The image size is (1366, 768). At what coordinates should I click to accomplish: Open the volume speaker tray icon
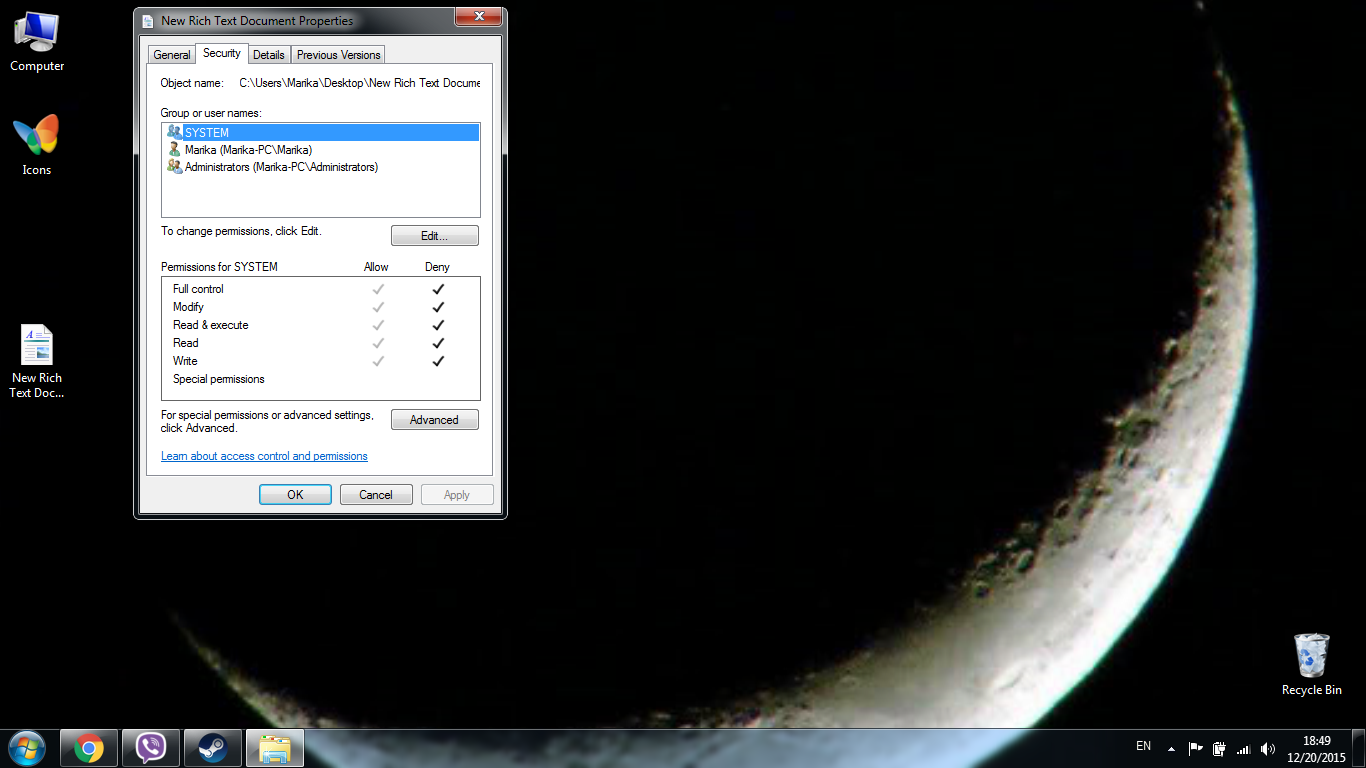pyautogui.click(x=1268, y=748)
